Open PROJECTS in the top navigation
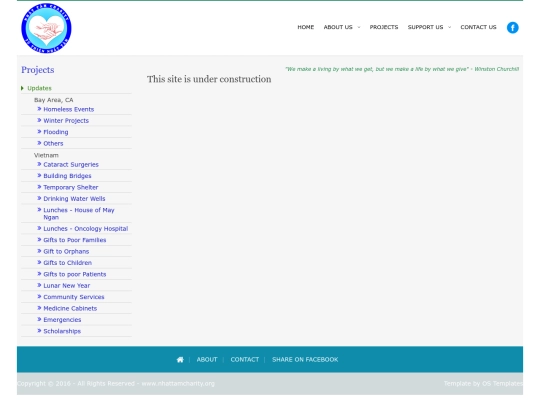 pos(384,27)
